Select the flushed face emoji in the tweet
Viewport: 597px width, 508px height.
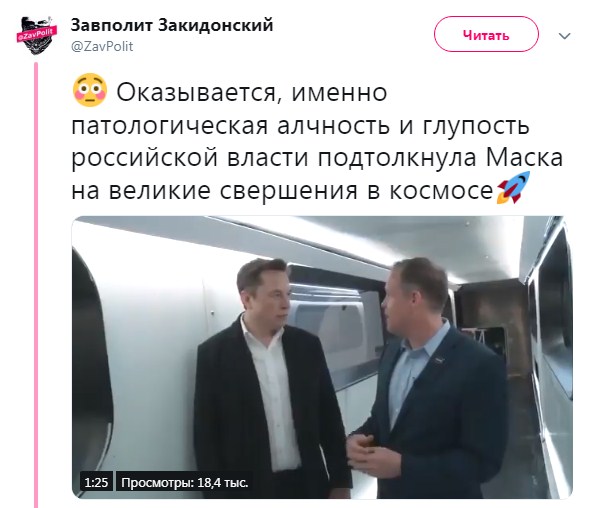90,90
